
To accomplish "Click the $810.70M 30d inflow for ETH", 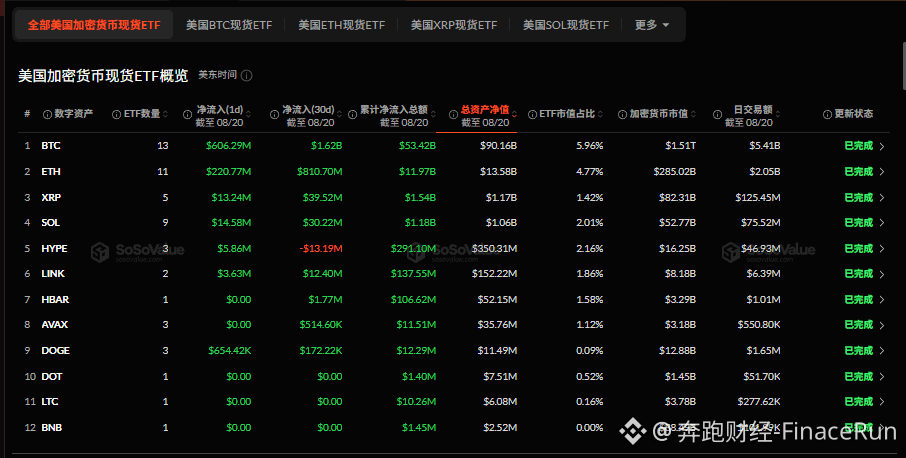I will (x=320, y=172).
